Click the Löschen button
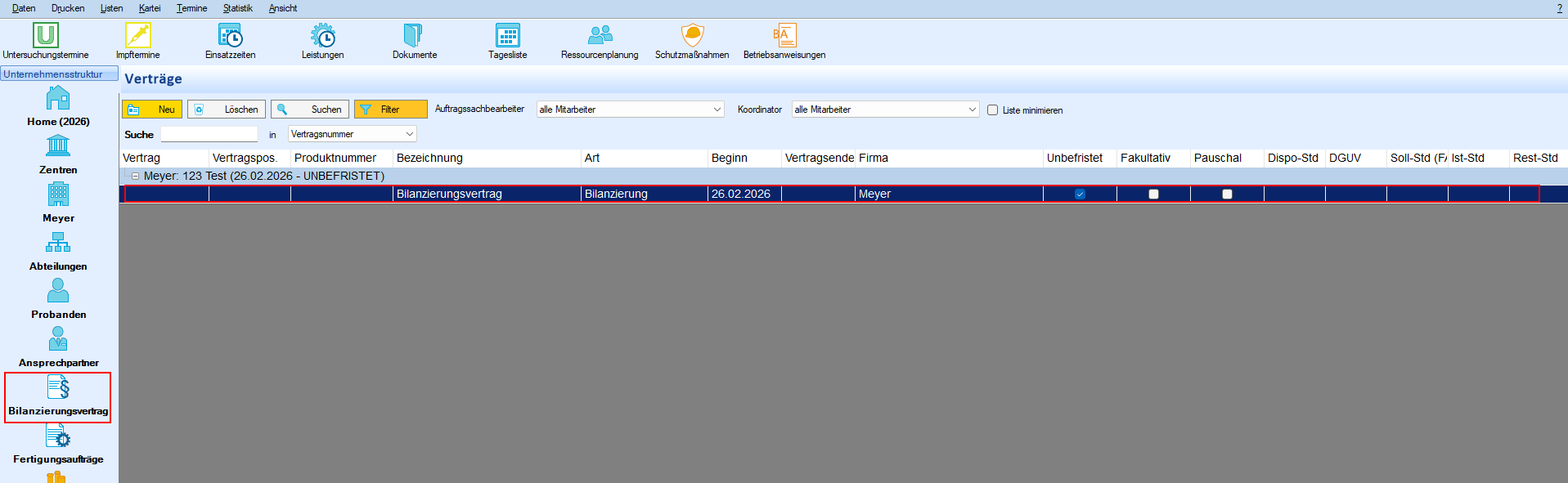Viewport: 1568px width, 483px height. (227, 110)
